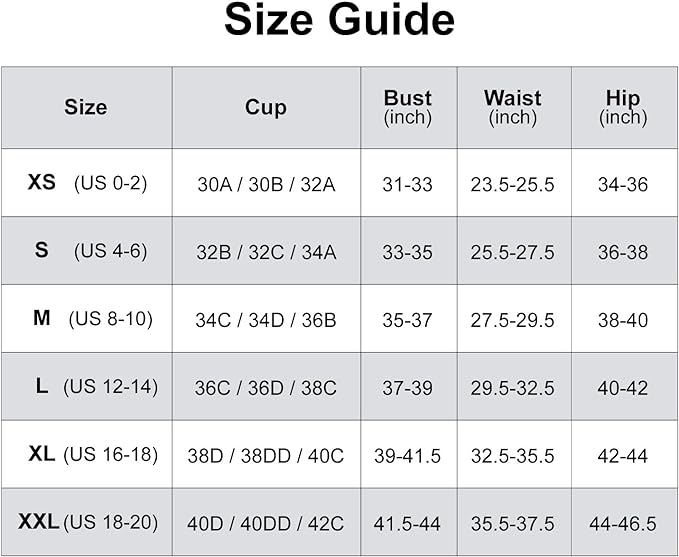Screen dimensions: 679x557
Task: Select the Size column header
Action: point(87,107)
